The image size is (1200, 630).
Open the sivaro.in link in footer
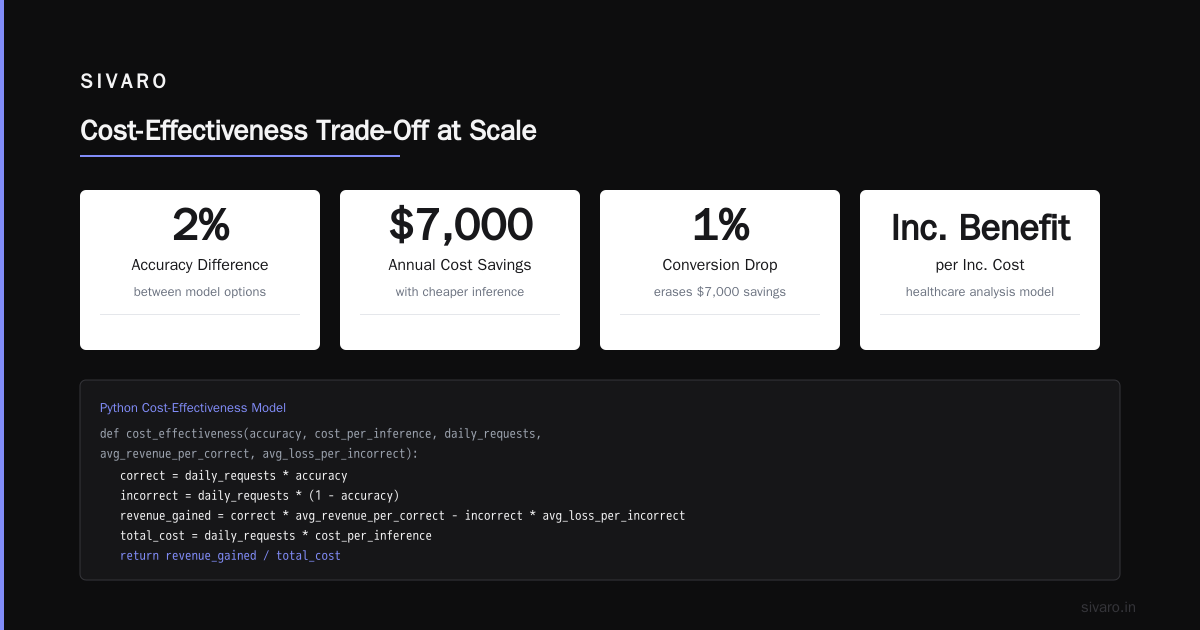point(1109,607)
